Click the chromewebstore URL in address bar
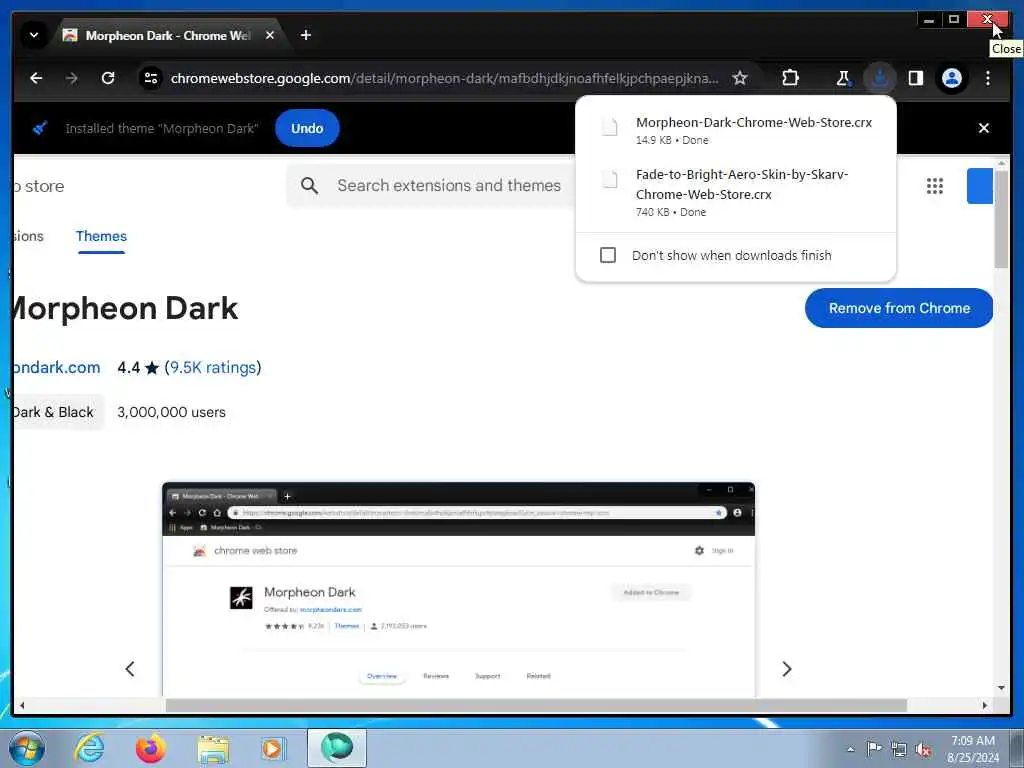The image size is (1024, 768). 444,78
